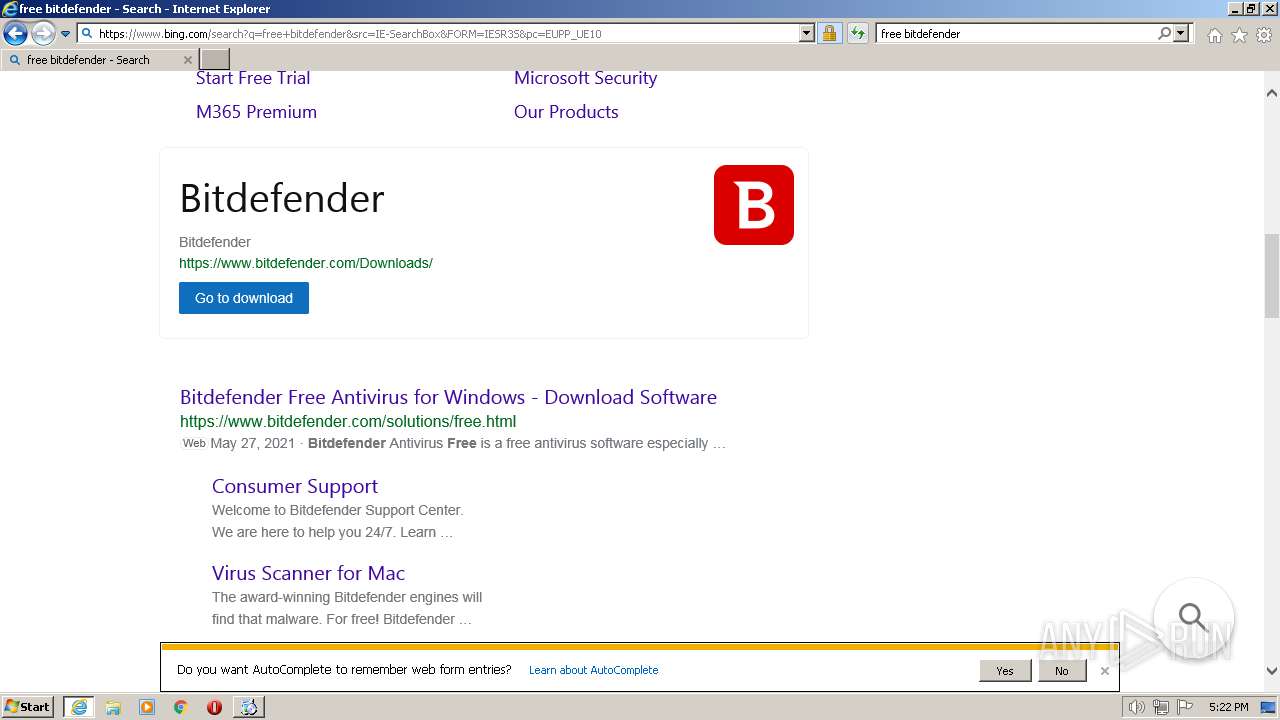Click the Internet Explorer title bar icon

pos(10,9)
